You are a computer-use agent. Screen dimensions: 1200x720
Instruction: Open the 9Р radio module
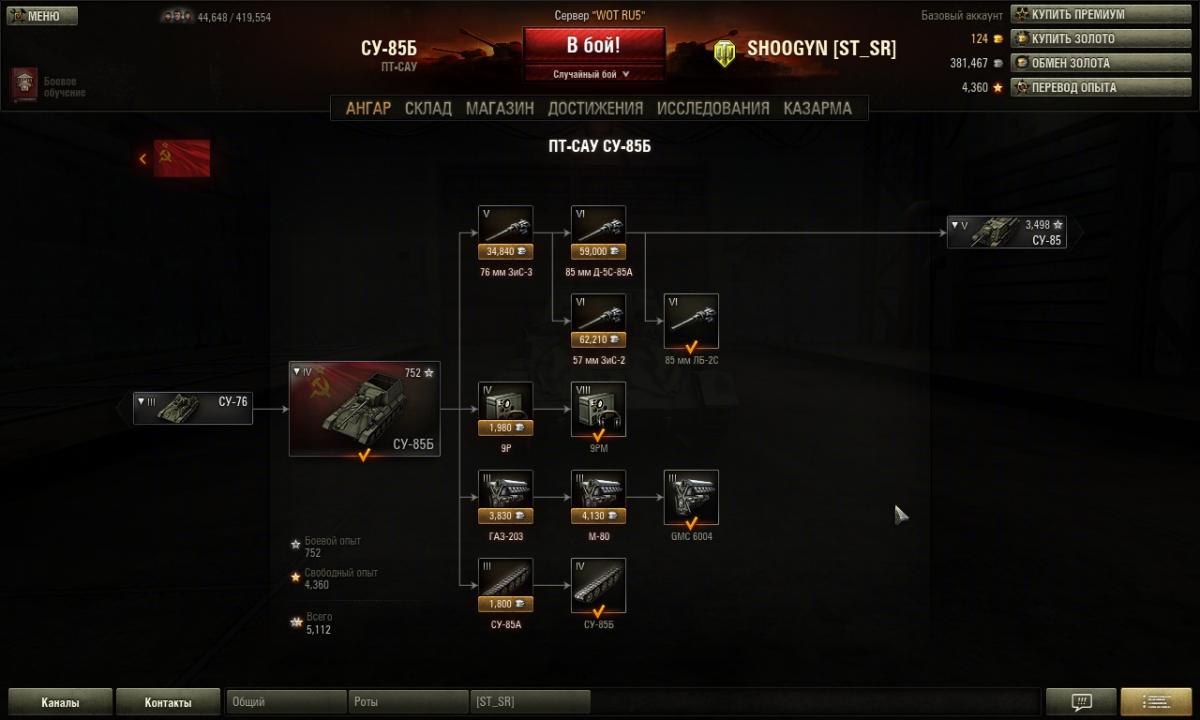pyautogui.click(x=505, y=409)
